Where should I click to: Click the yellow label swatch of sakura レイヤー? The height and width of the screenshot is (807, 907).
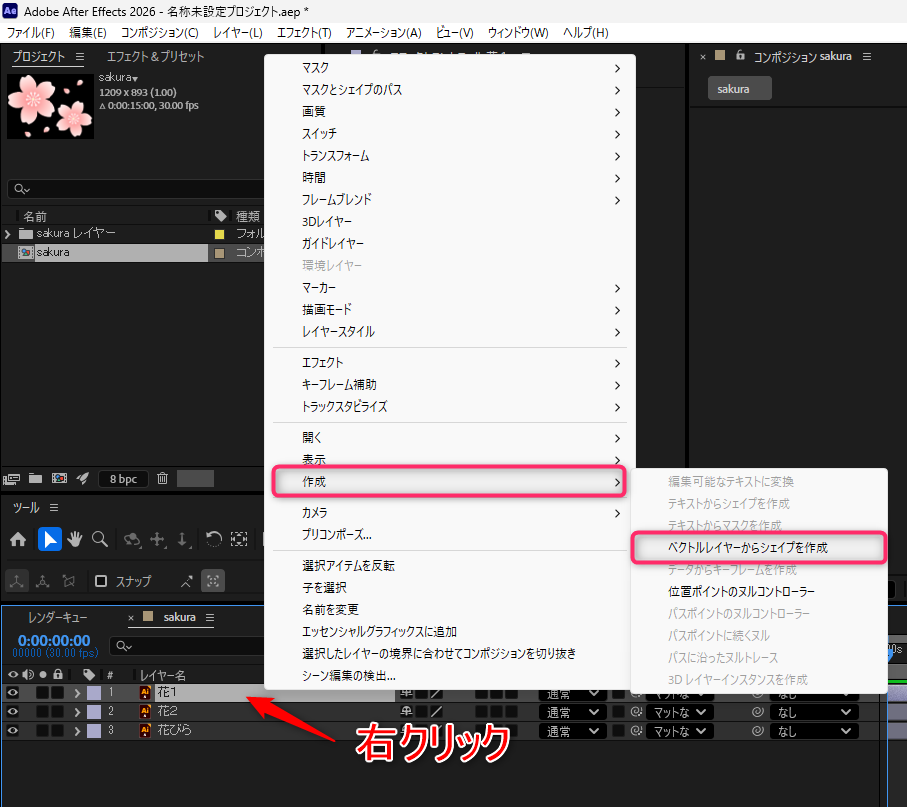(219, 234)
